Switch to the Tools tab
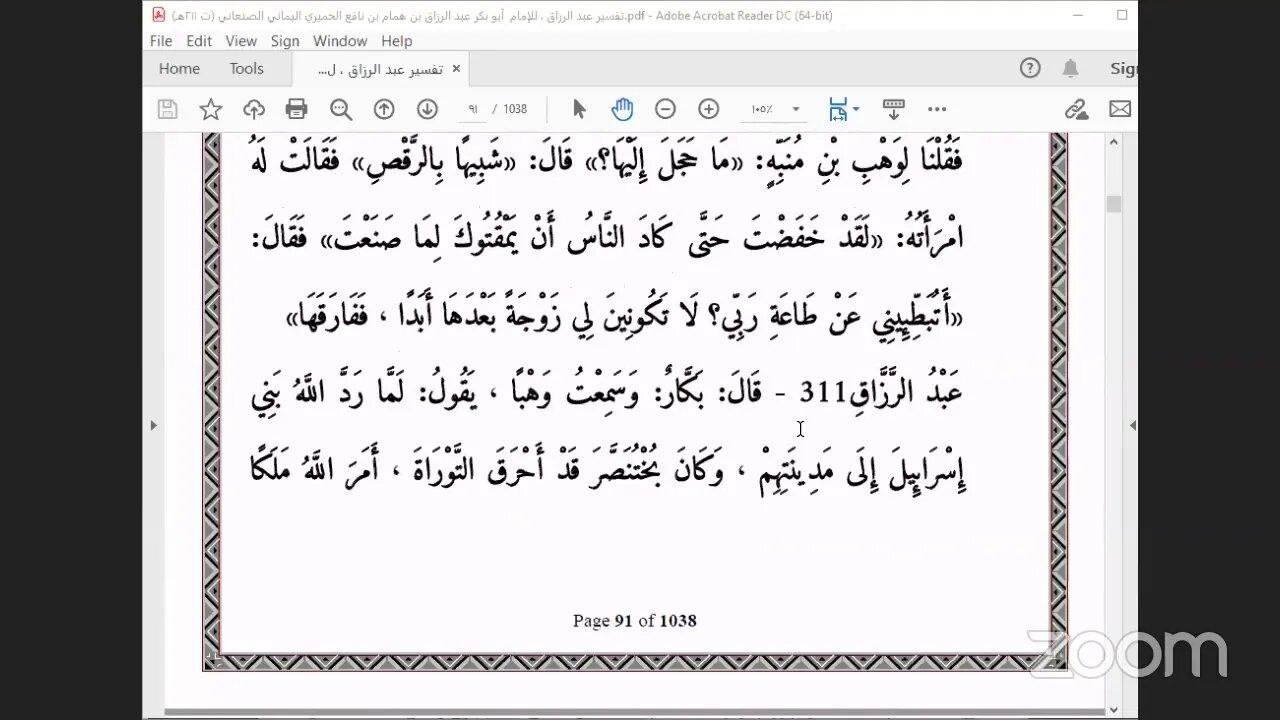The width and height of the screenshot is (1280, 720). pos(246,69)
